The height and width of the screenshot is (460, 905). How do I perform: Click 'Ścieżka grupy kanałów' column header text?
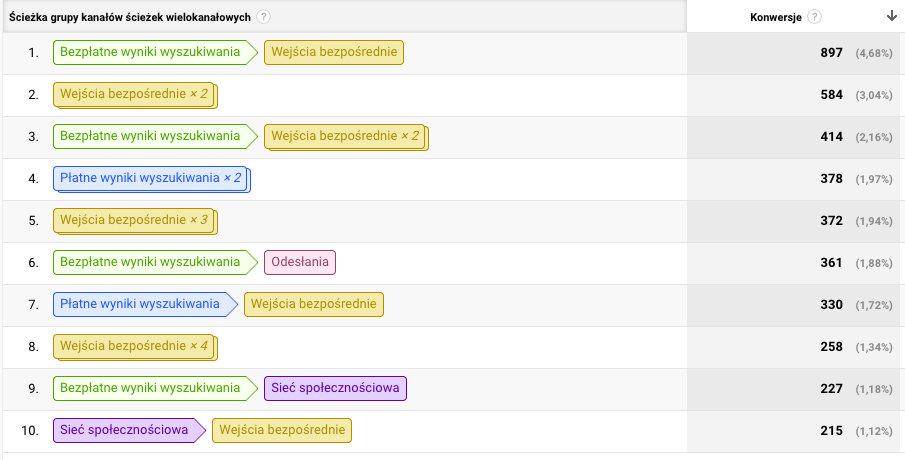point(130,17)
